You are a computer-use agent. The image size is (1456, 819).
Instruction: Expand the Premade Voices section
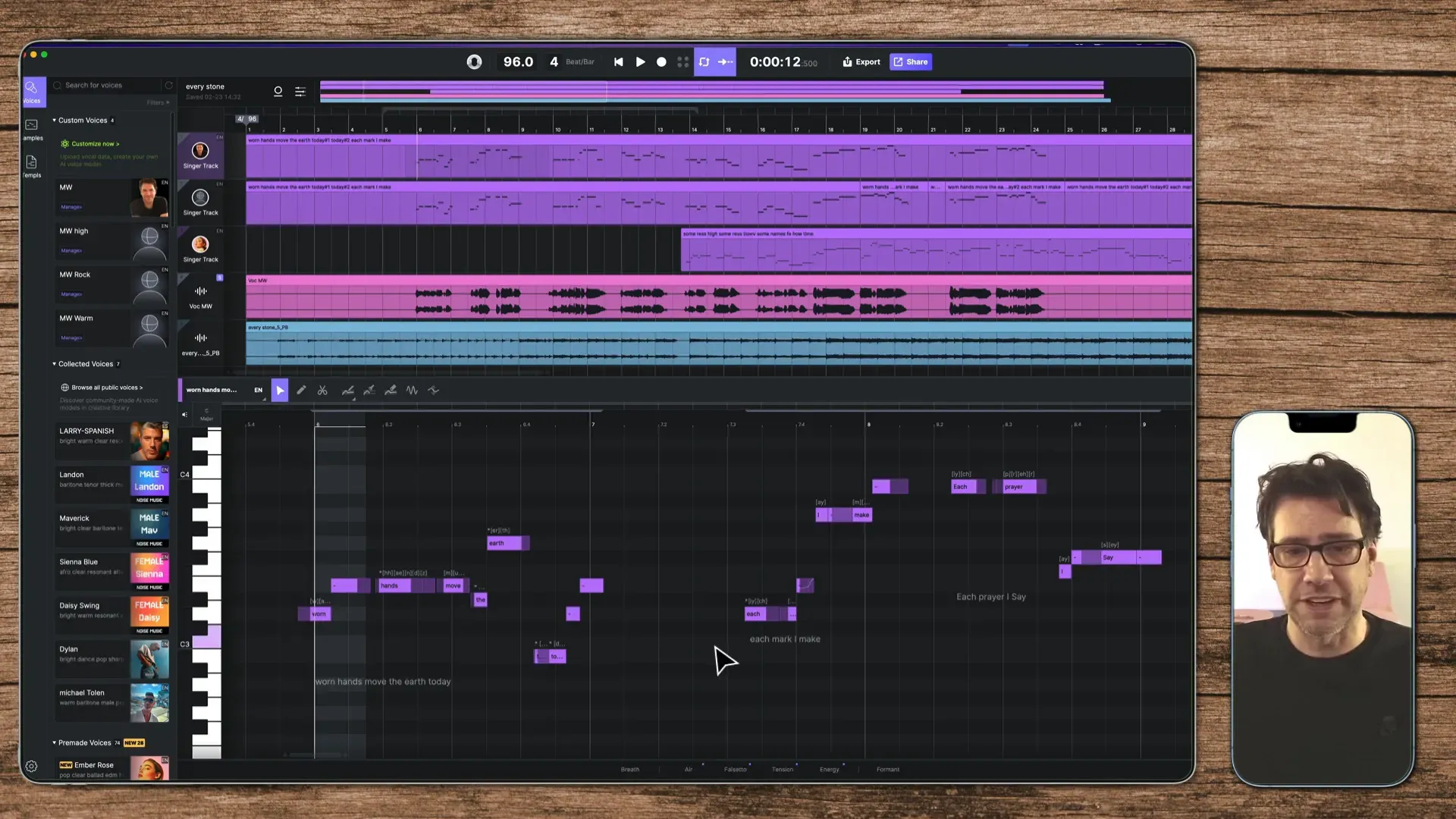[54, 742]
